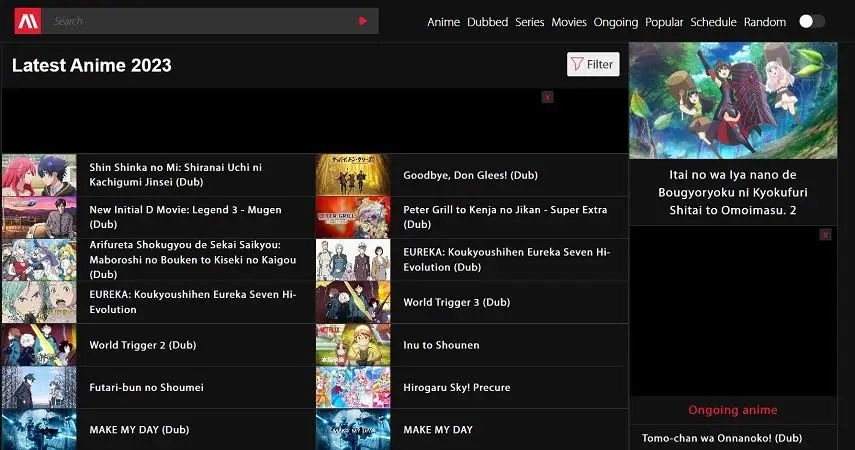Open featured Itai no wa Iya banner image
Screen dimensions: 855x450
pos(733,101)
